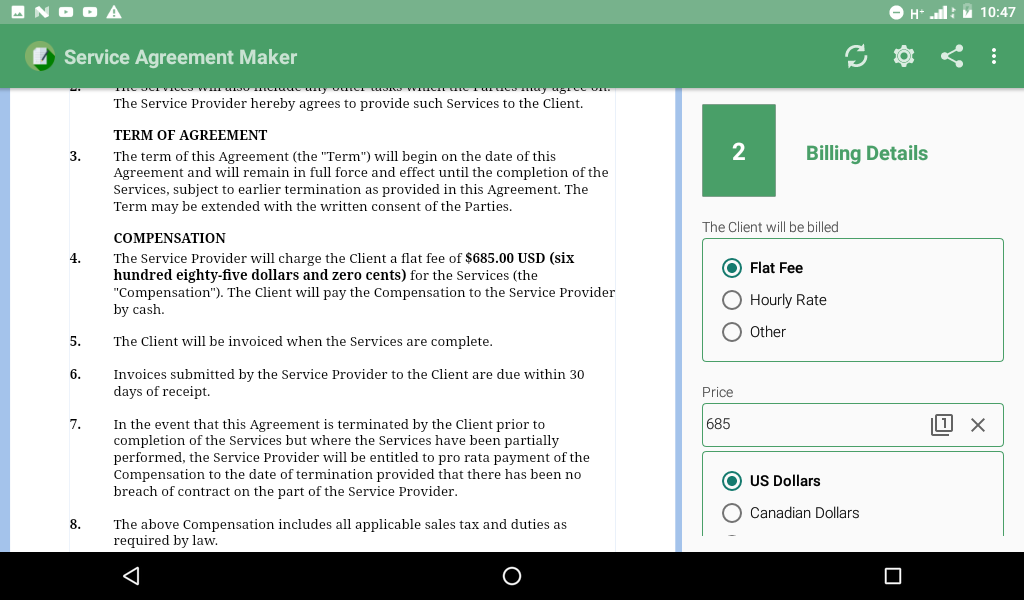Tap the first YouTube notification icon
The image size is (1024, 600).
point(66,12)
